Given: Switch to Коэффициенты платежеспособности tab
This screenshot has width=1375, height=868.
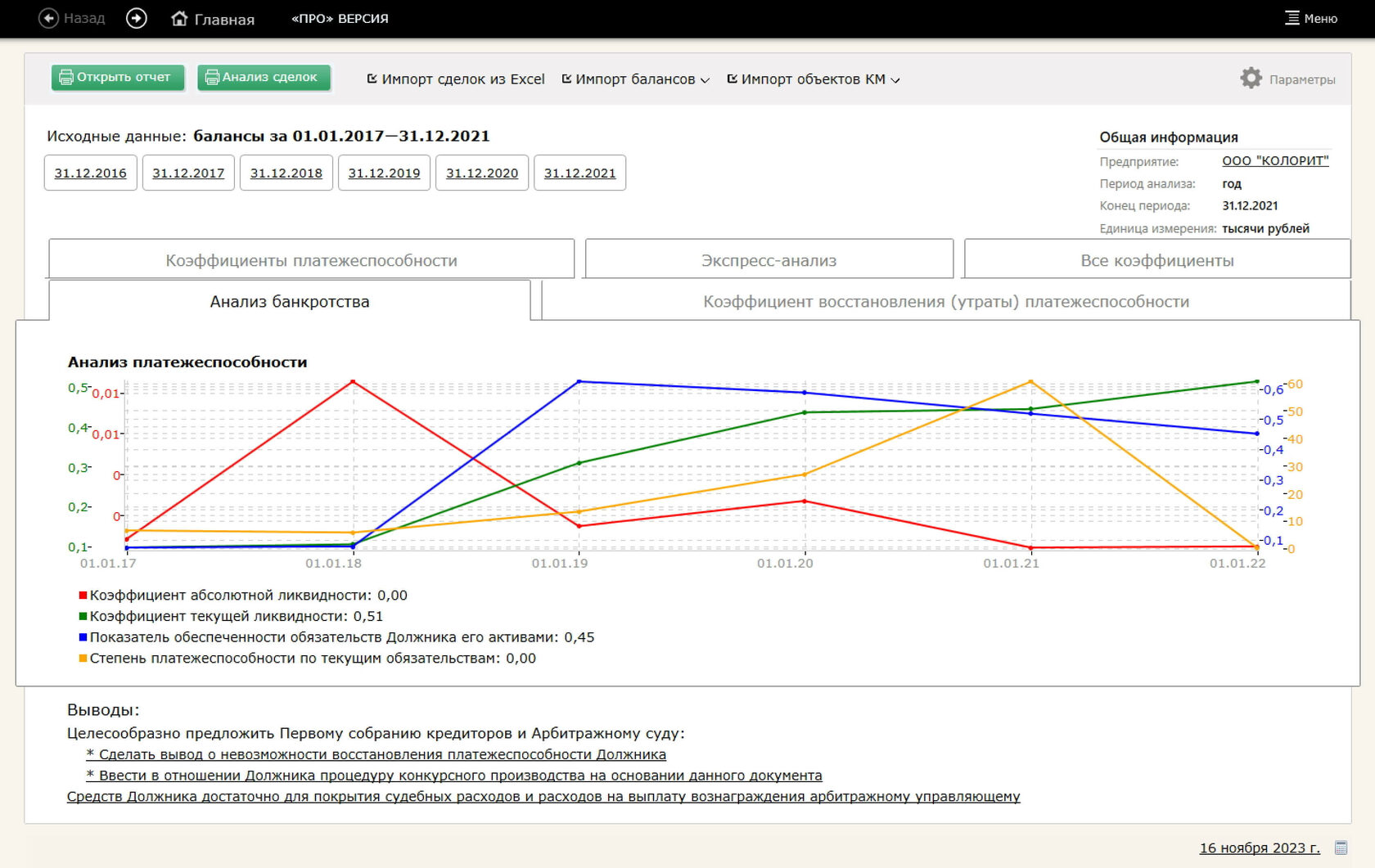Looking at the screenshot, I should click(312, 260).
